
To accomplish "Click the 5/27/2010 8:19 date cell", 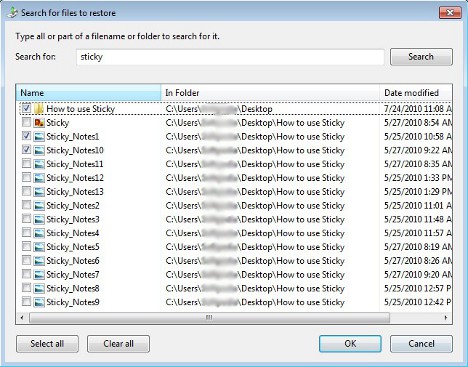I will tap(418, 247).
